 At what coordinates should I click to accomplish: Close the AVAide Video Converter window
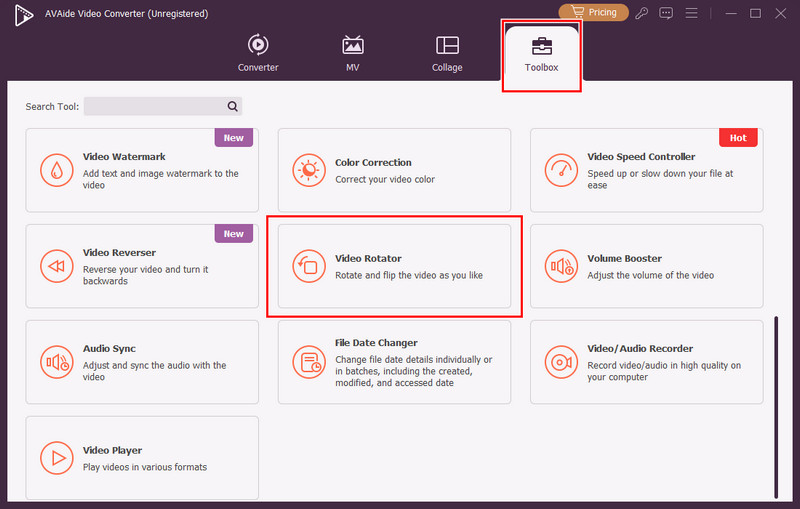click(781, 13)
